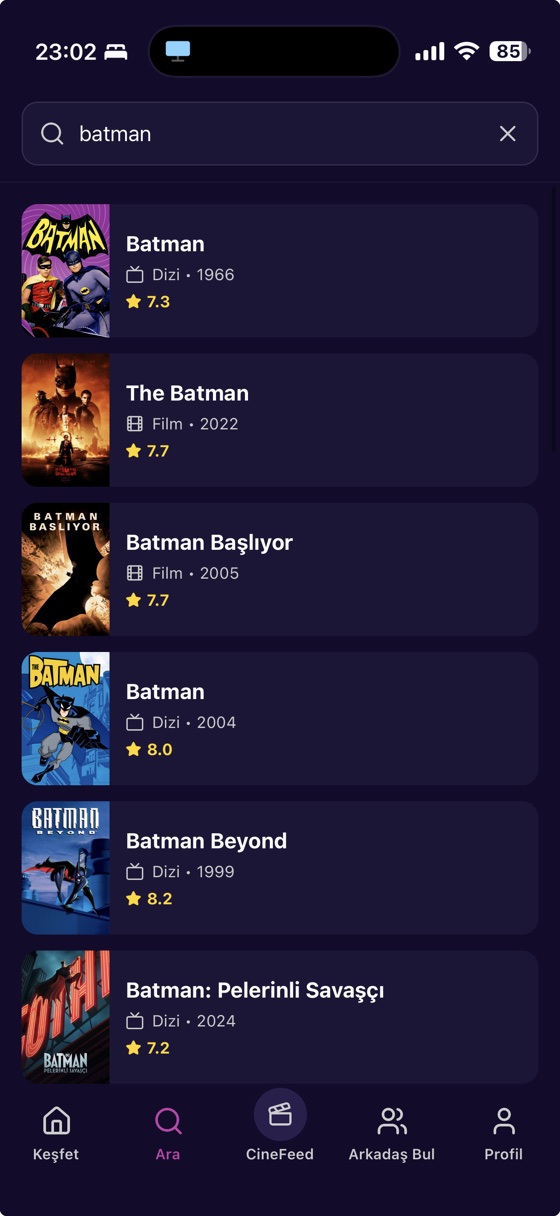This screenshot has width=560, height=1216.
Task: Tap the battery indicator showing 85
Action: pyautogui.click(x=509, y=51)
